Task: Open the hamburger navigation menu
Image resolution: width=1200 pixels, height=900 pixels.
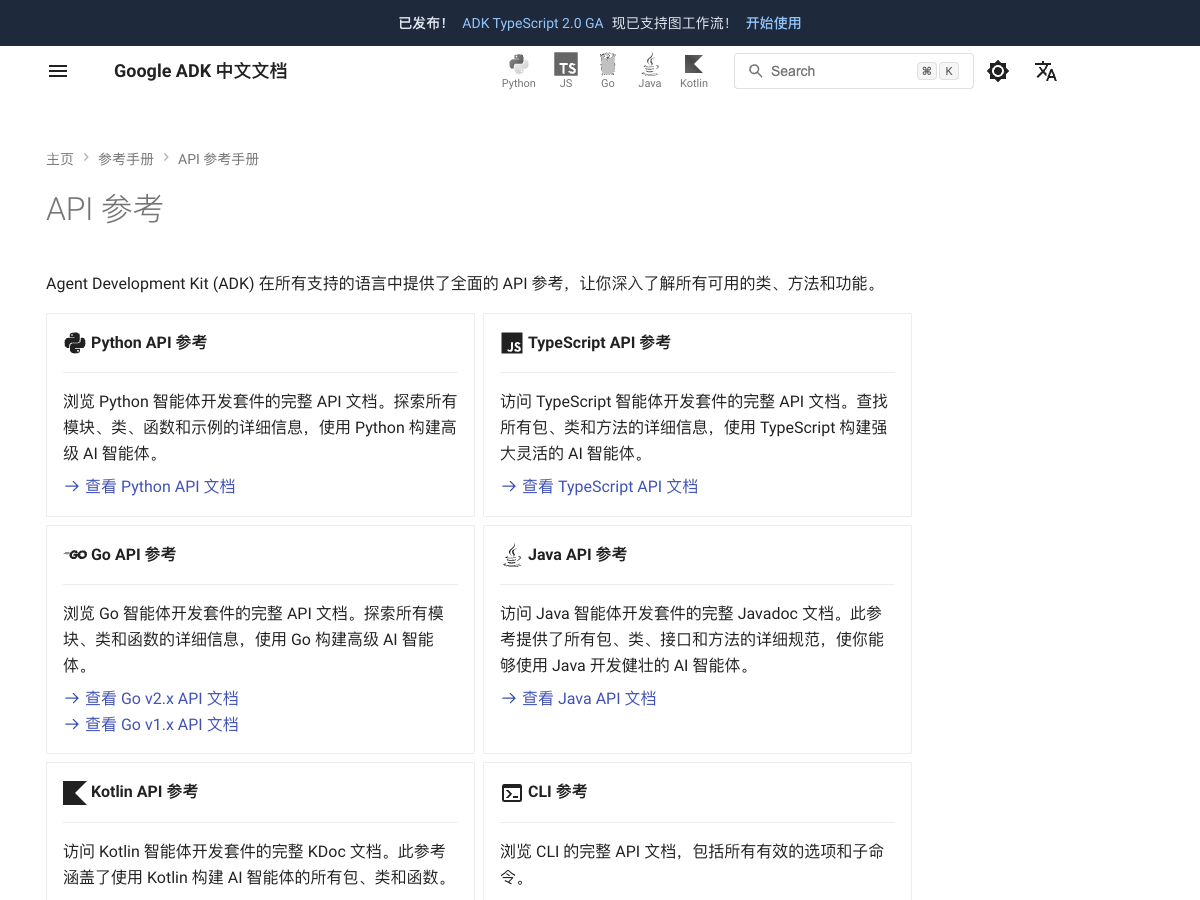Action: pos(58,71)
